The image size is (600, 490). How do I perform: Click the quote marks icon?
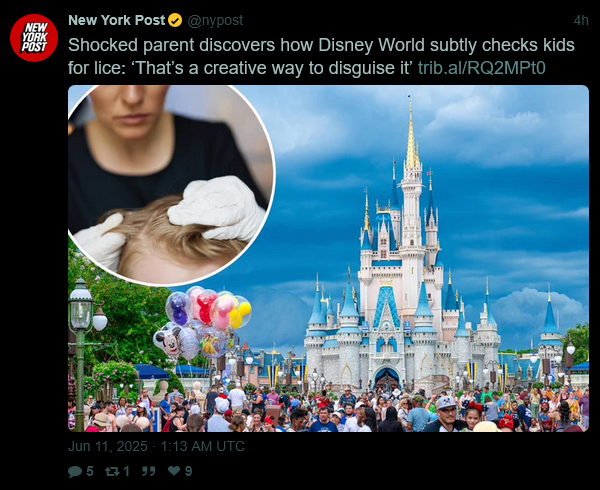[x=148, y=471]
